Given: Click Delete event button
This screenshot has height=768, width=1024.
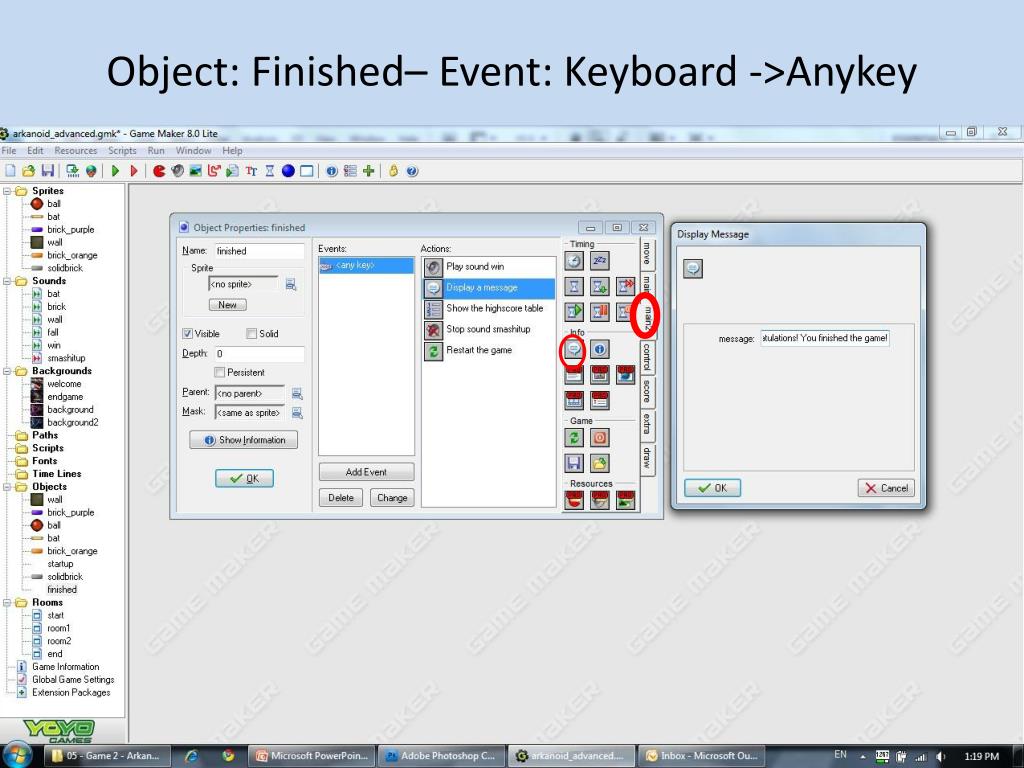Looking at the screenshot, I should coord(341,498).
